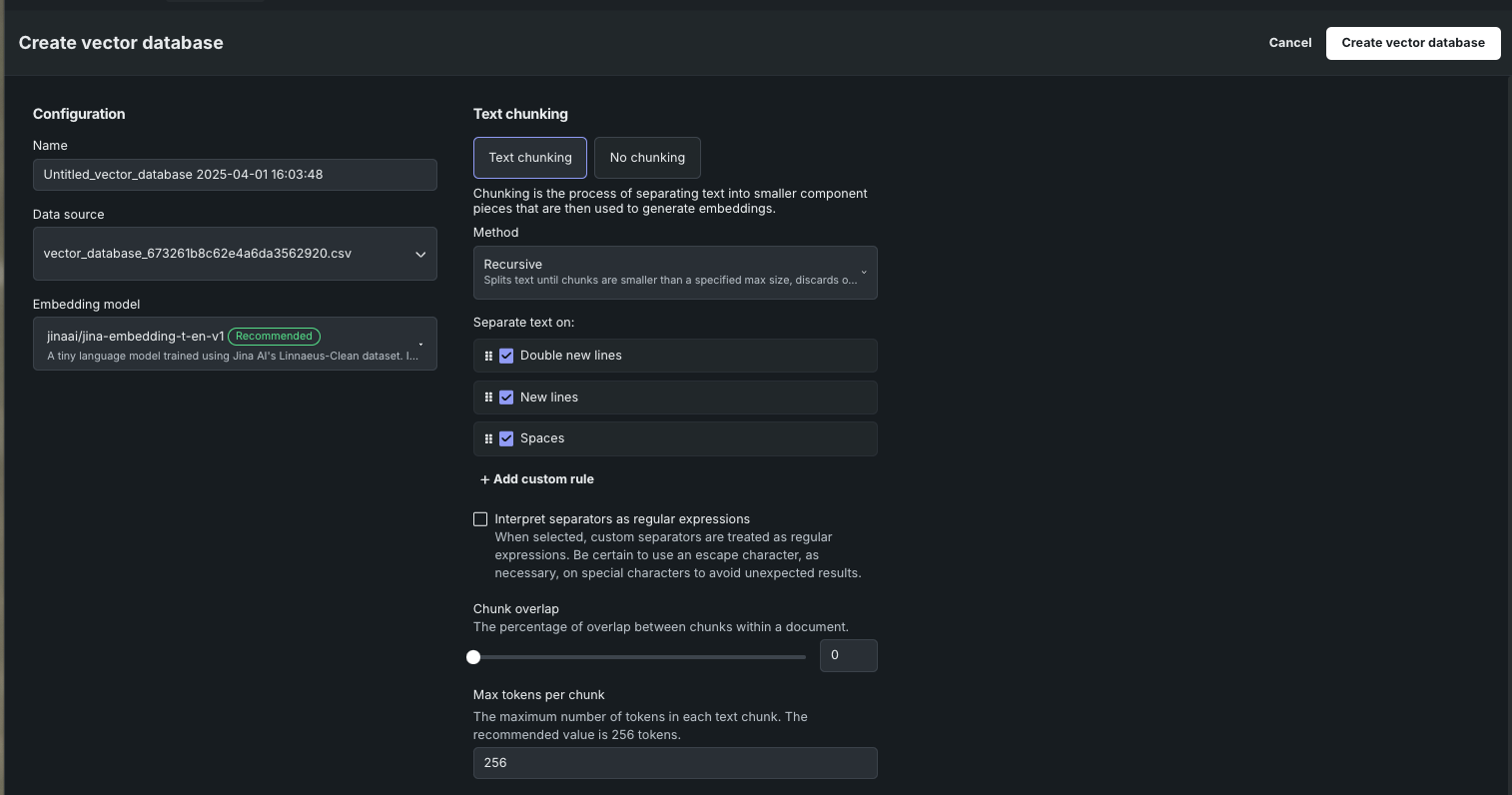Screen dimensions: 1512x795
Task: Toggle the Spaces separator checkbox
Action: pyautogui.click(x=506, y=438)
